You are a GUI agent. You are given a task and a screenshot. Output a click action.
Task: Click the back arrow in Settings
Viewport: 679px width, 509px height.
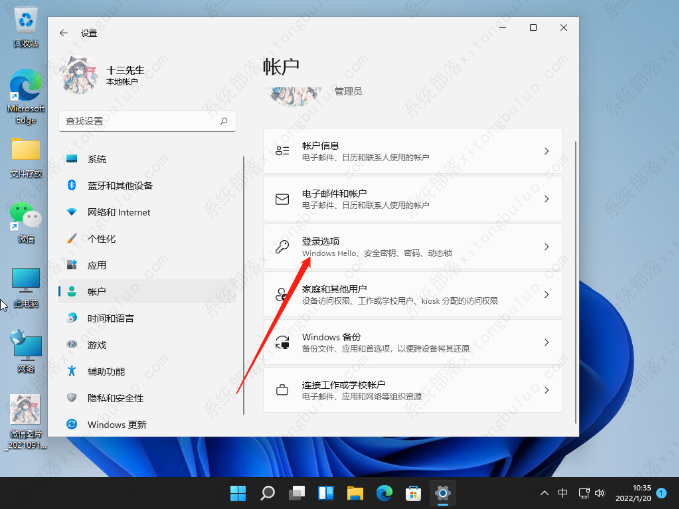64,33
